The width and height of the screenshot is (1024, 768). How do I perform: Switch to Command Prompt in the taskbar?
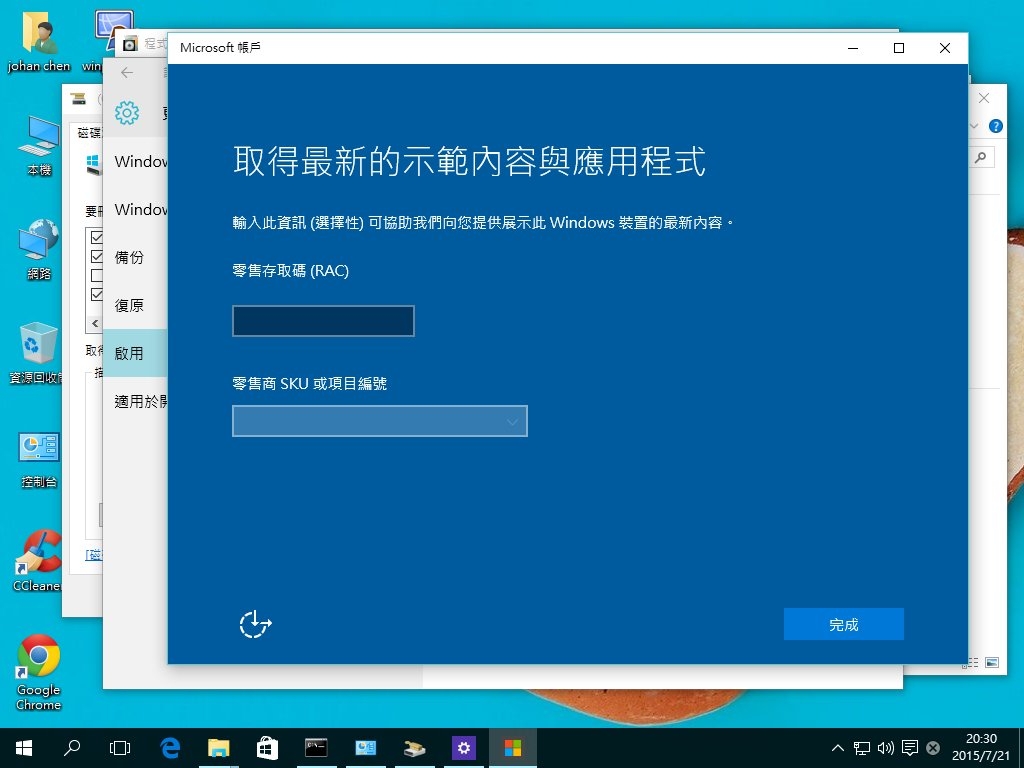tap(317, 748)
